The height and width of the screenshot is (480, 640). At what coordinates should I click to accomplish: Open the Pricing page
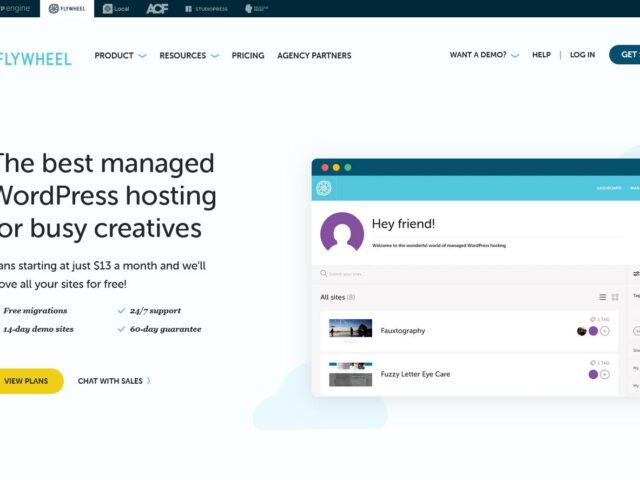248,56
